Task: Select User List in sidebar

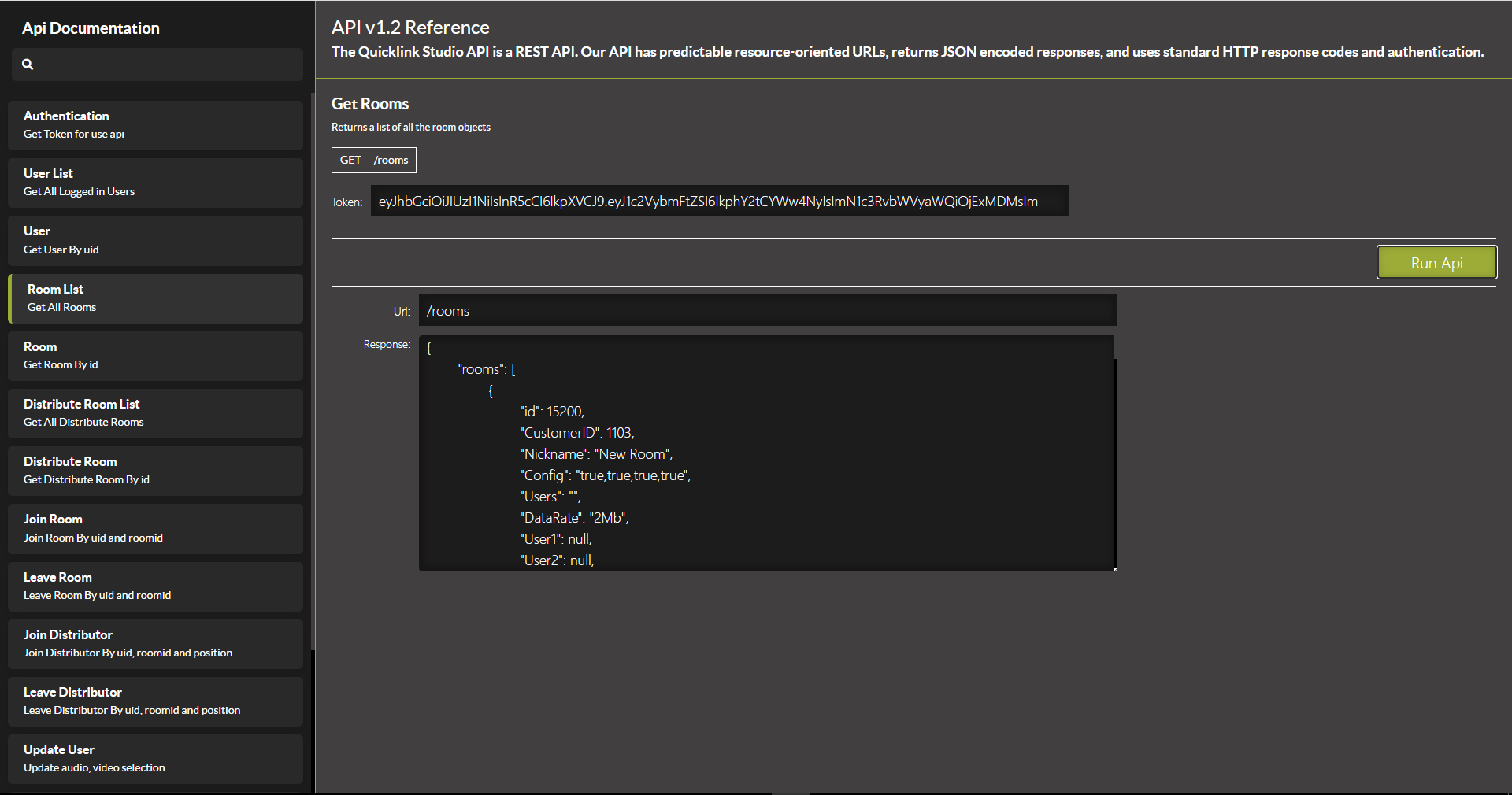Action: coord(155,183)
